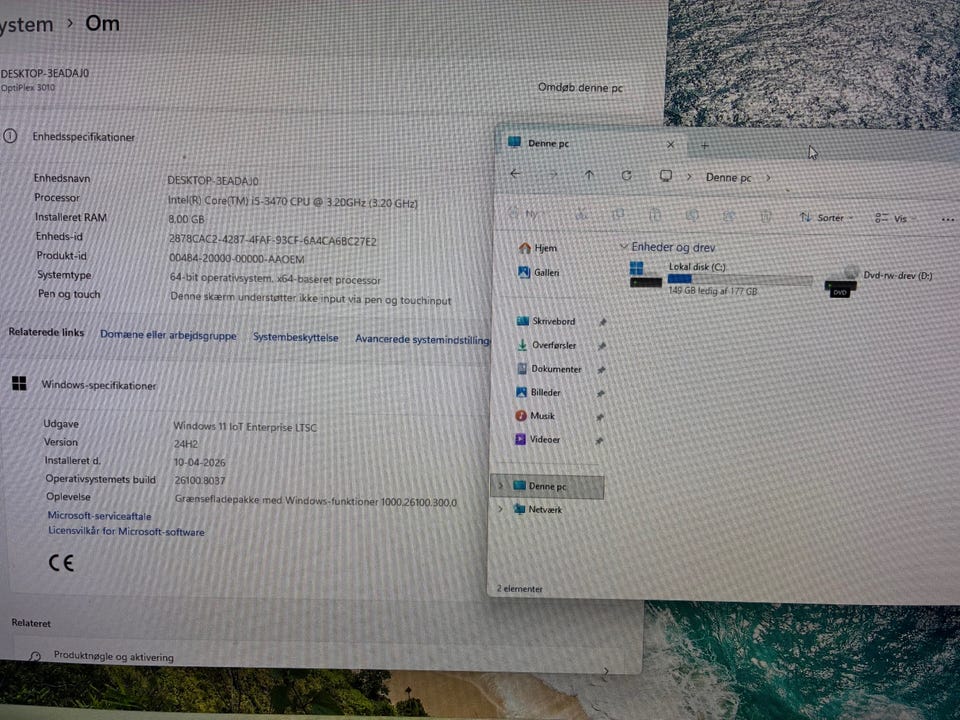Open Avancerede systemindstillinger link

click(422, 339)
